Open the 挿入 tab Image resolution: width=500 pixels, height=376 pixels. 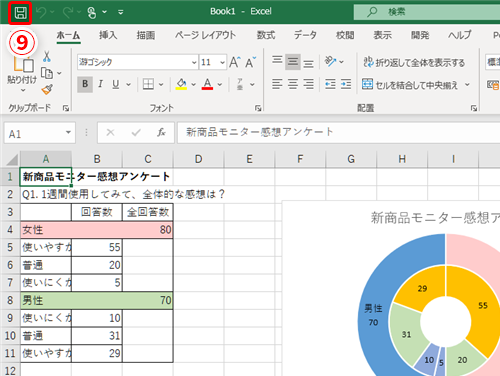click(x=108, y=35)
